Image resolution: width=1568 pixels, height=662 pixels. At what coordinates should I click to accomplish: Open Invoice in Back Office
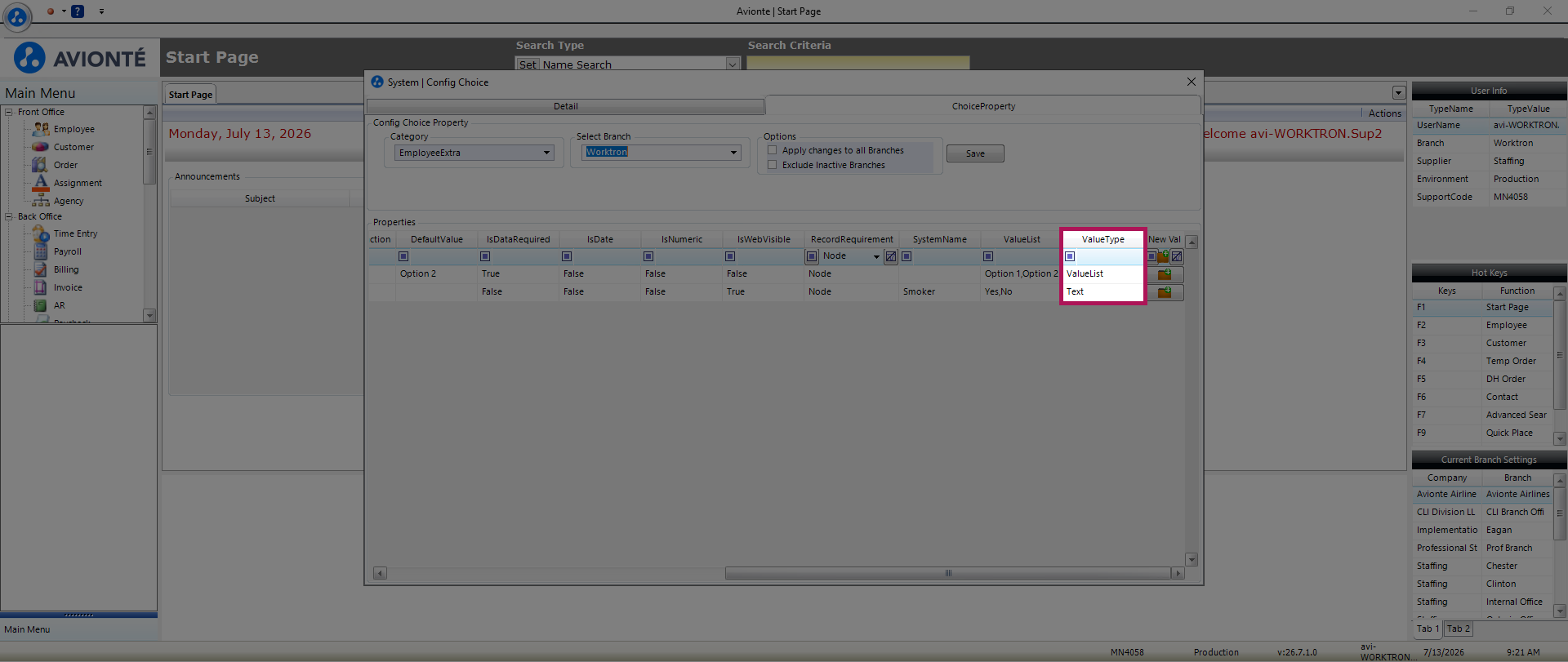pos(68,287)
